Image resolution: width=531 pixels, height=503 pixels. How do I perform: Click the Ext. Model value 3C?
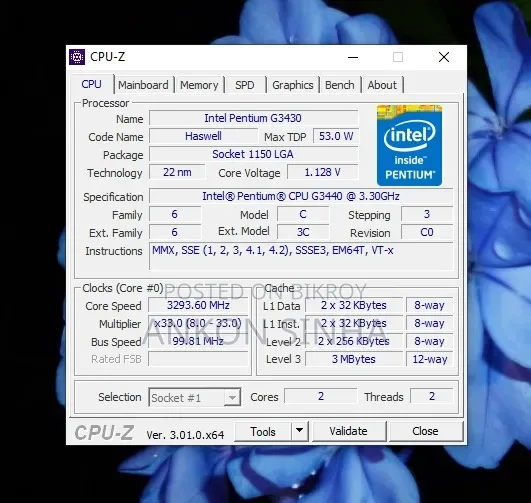[x=303, y=232]
